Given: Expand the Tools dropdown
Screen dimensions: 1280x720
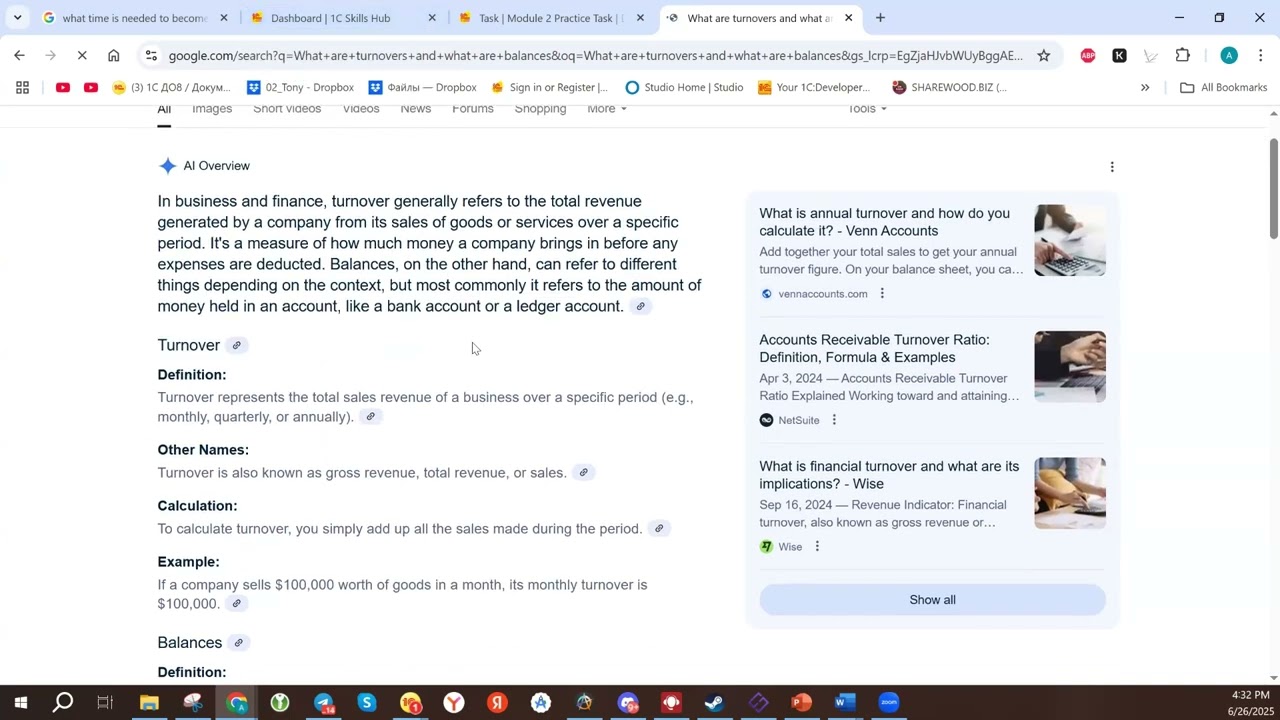Looking at the screenshot, I should [867, 109].
